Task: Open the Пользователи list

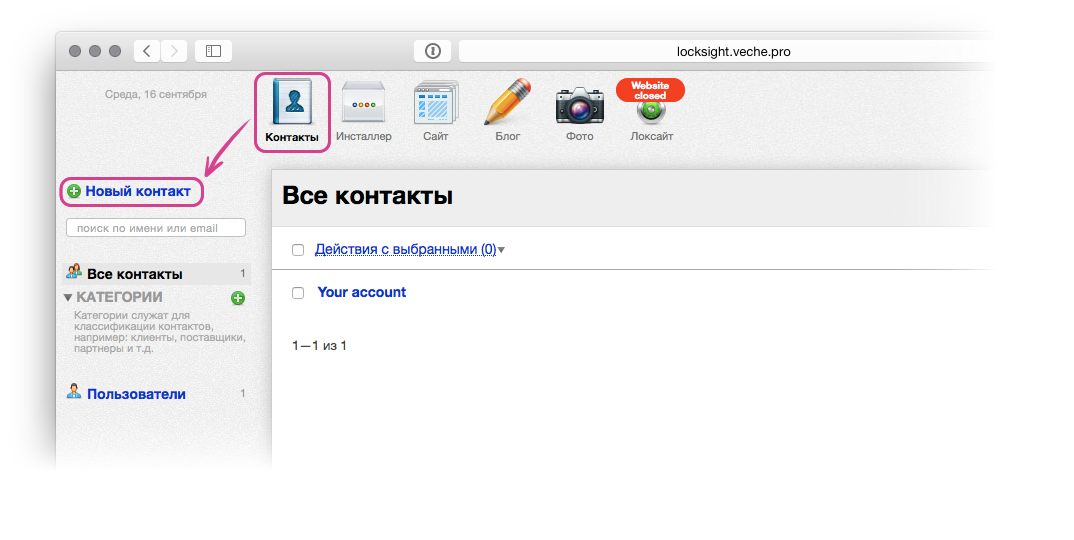Action: (x=136, y=394)
